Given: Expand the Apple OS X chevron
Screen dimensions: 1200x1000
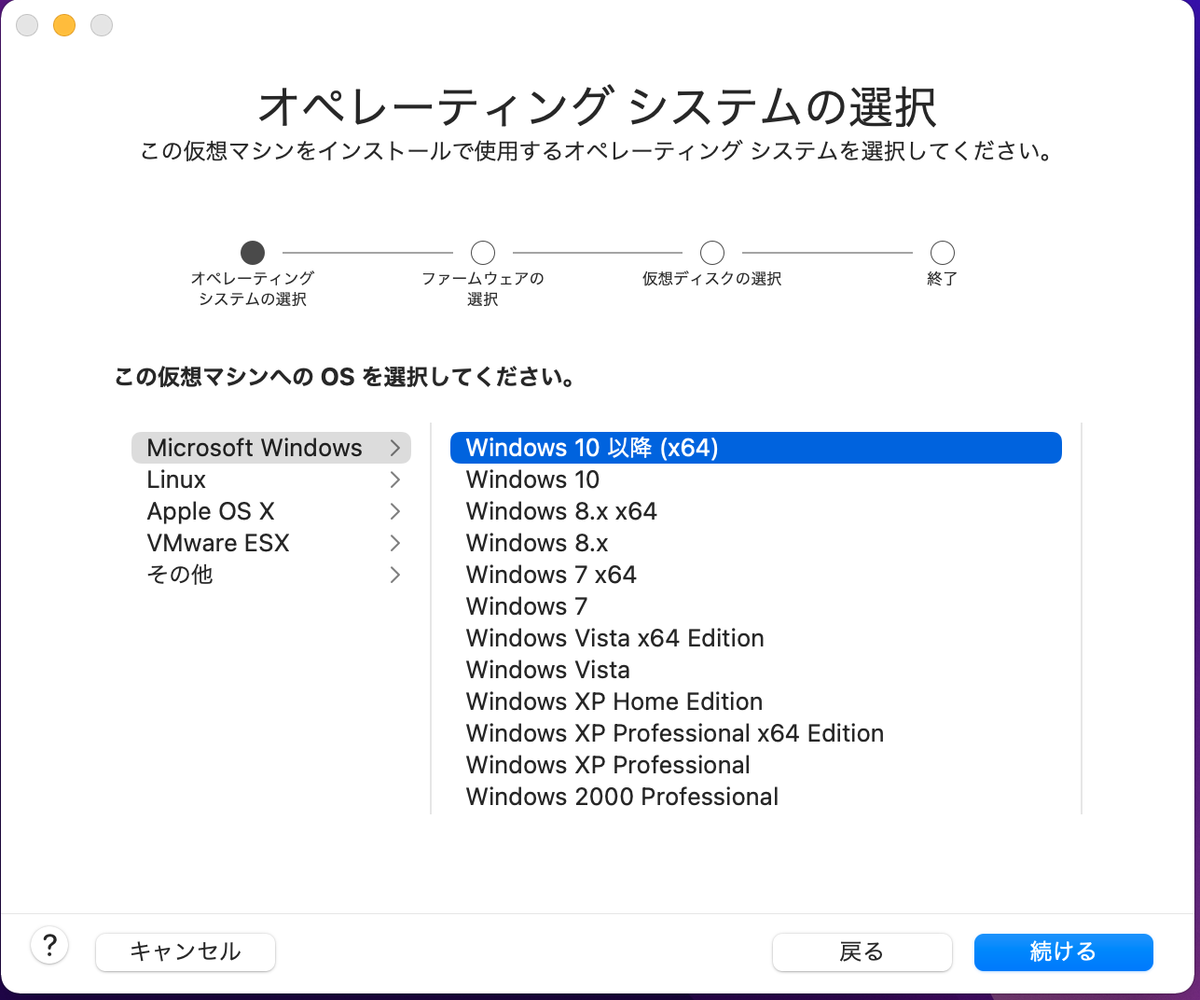Looking at the screenshot, I should (x=396, y=511).
